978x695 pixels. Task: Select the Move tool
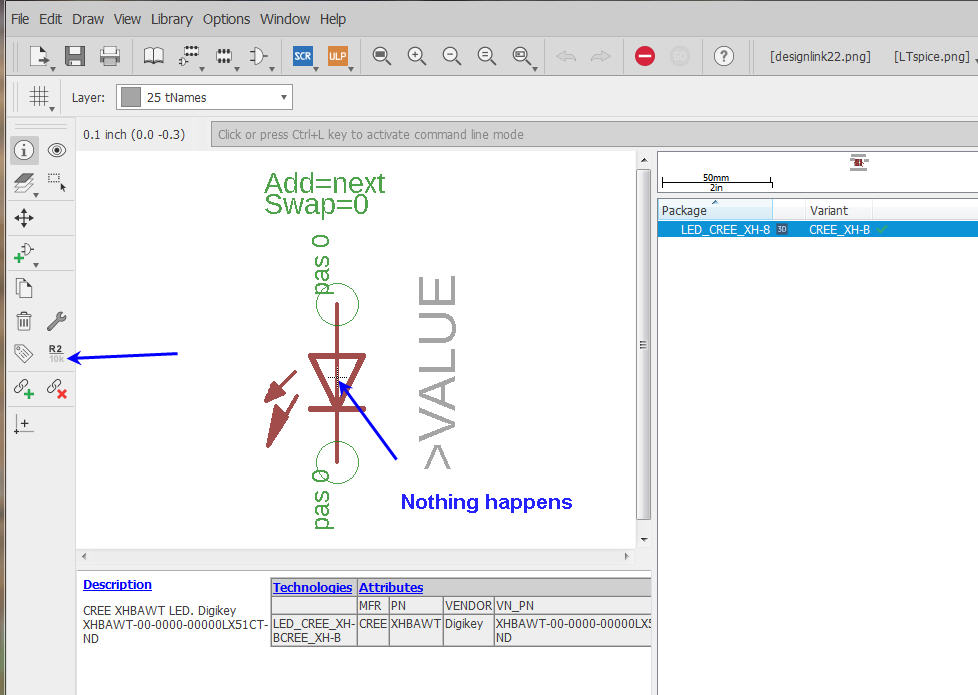click(x=23, y=217)
